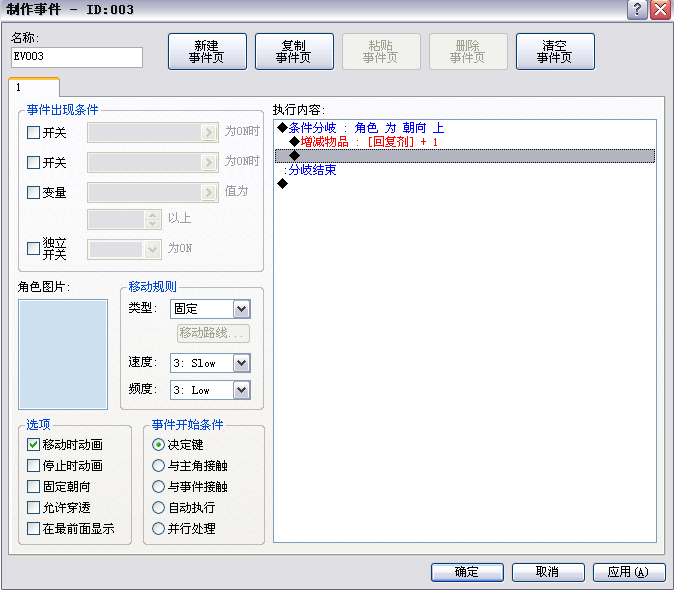
Task: Click the variable value spinner arrows
Action: 152,219
